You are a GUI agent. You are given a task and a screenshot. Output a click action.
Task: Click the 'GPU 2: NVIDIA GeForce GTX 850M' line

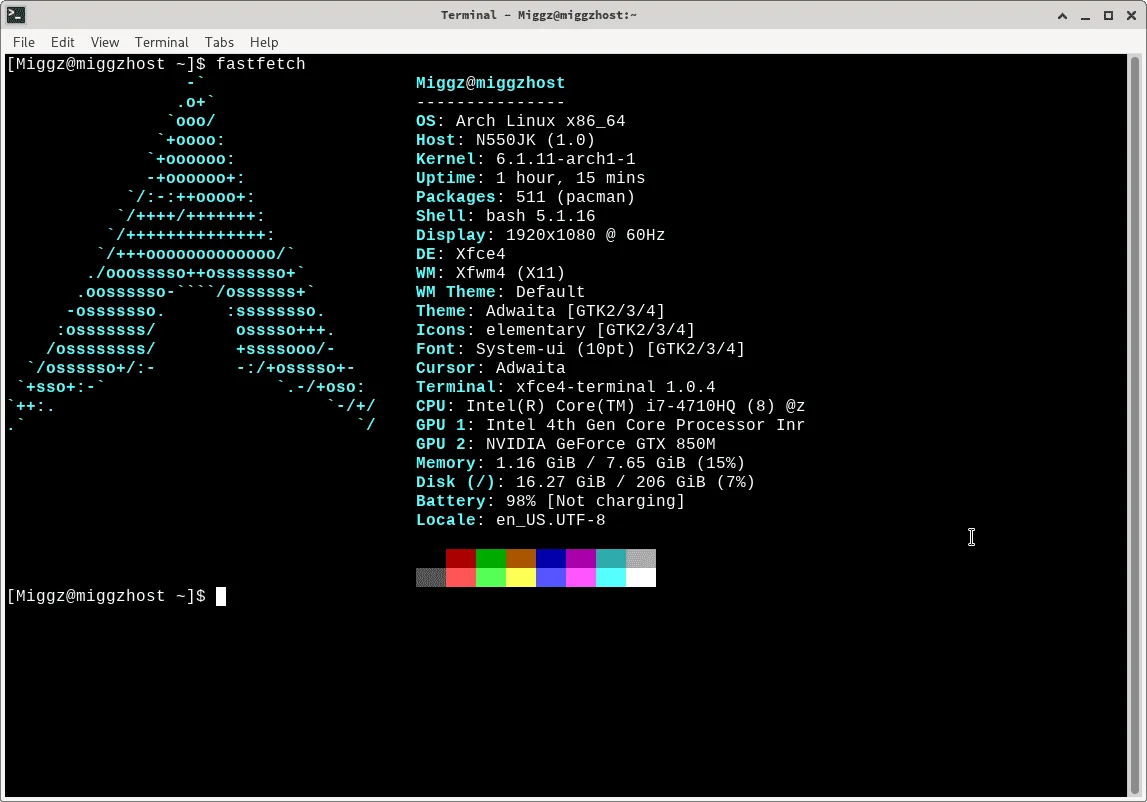pyautogui.click(x=565, y=444)
